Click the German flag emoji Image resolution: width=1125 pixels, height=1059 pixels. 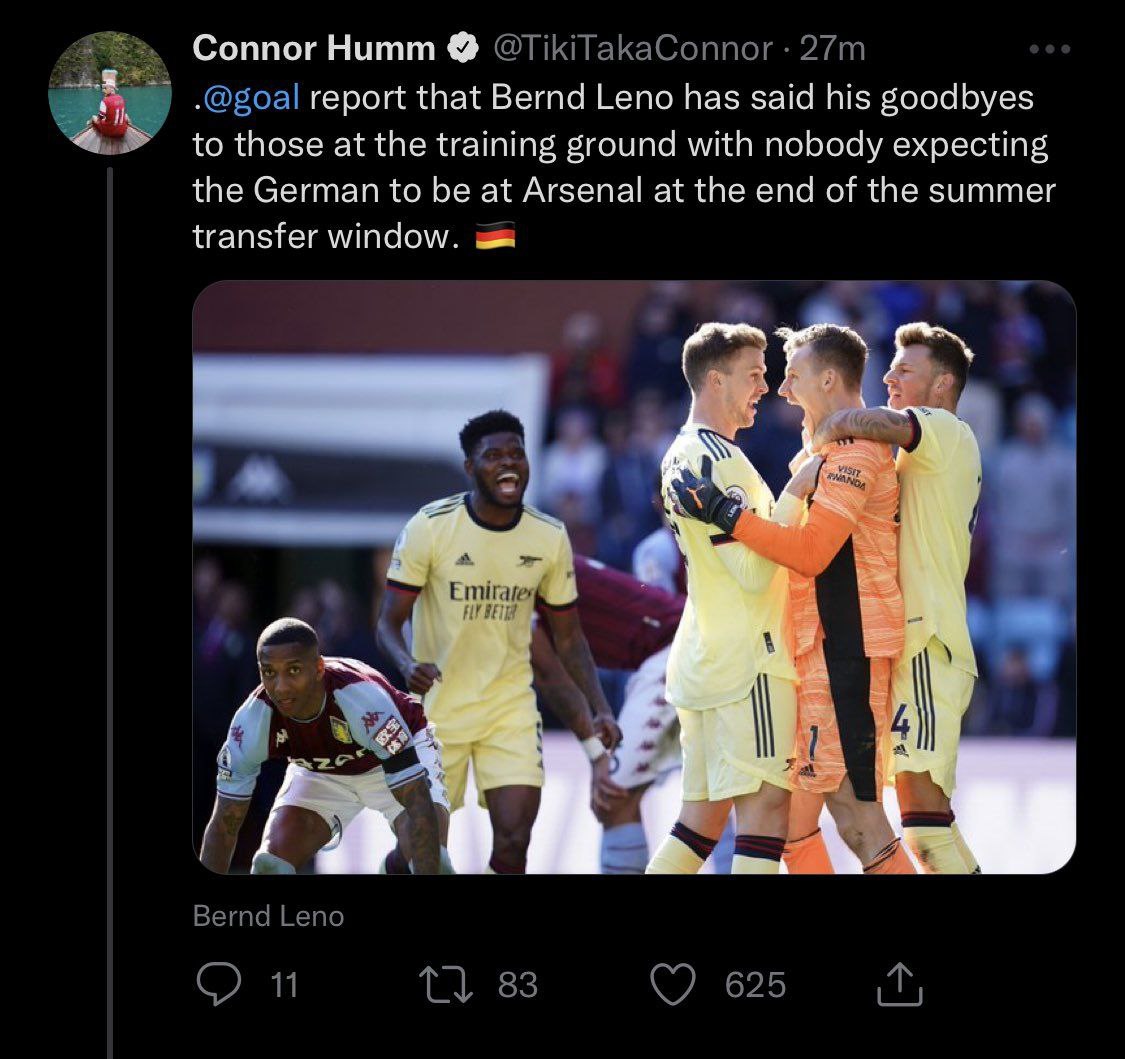coord(494,236)
